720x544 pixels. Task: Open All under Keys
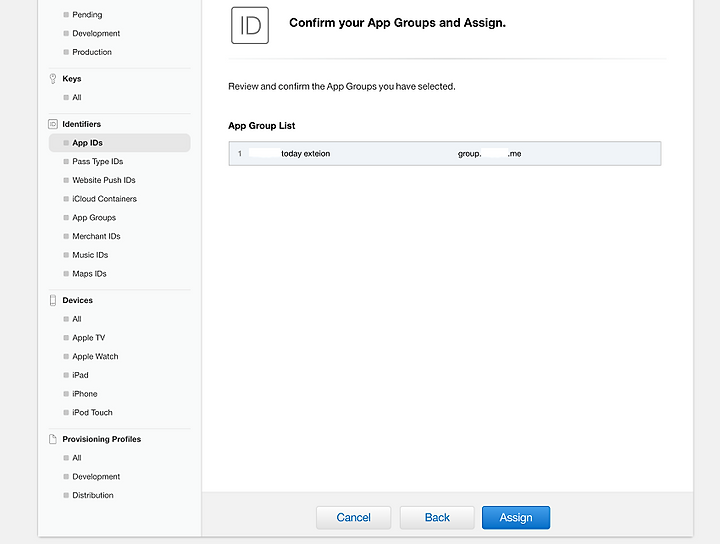pos(77,97)
